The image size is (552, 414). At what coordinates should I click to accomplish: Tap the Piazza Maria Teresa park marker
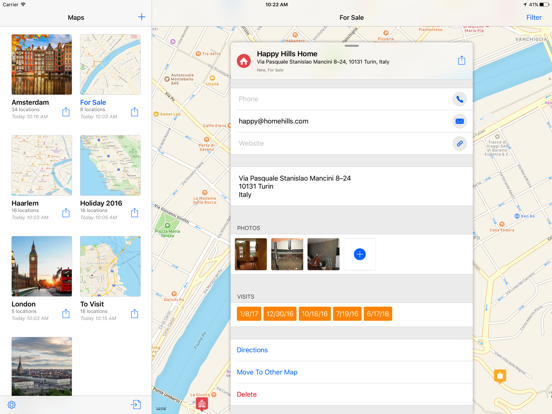point(167,226)
